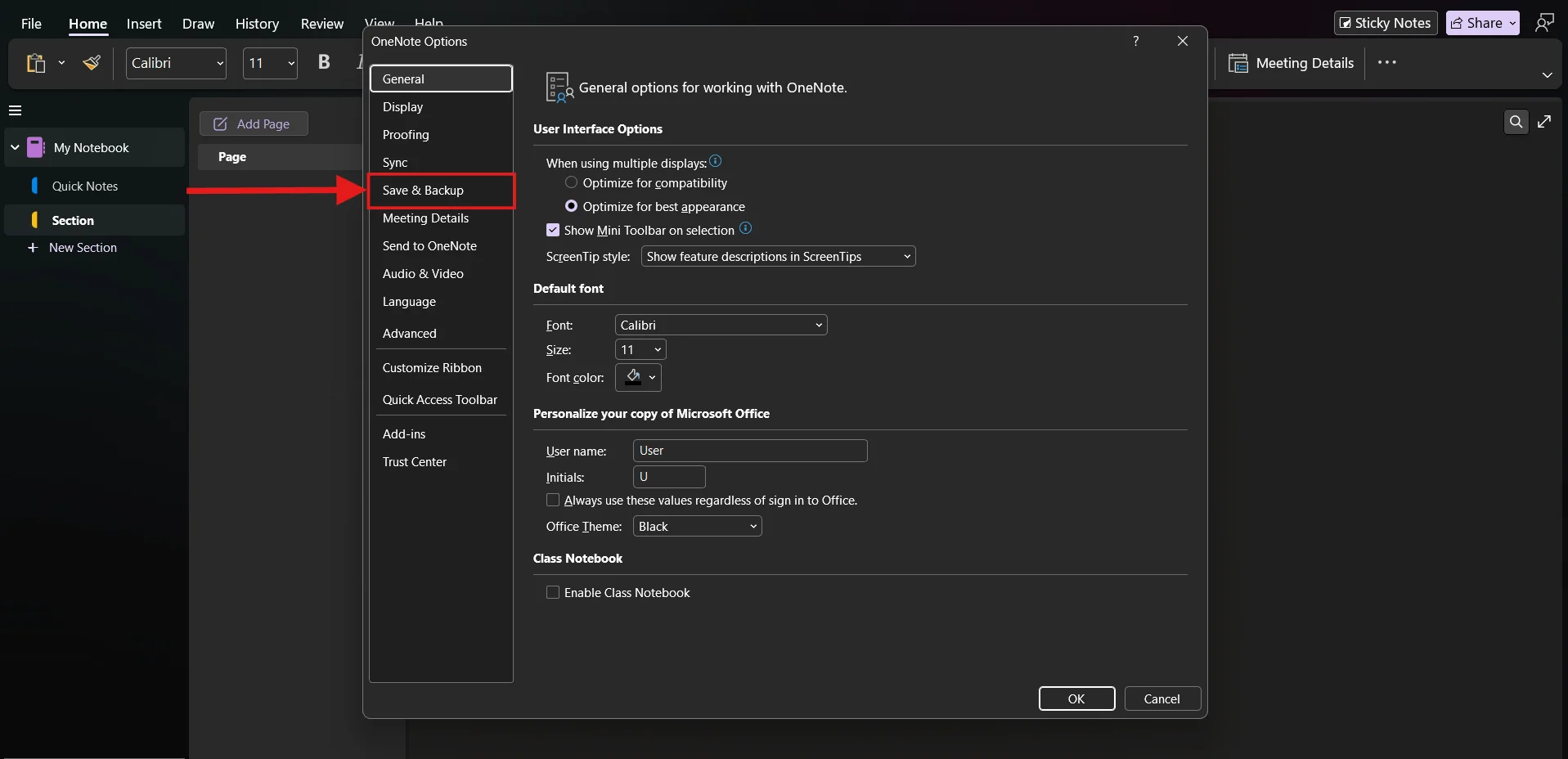Image resolution: width=1568 pixels, height=759 pixels.
Task: Click the My Notebook purple icon
Action: [36, 147]
